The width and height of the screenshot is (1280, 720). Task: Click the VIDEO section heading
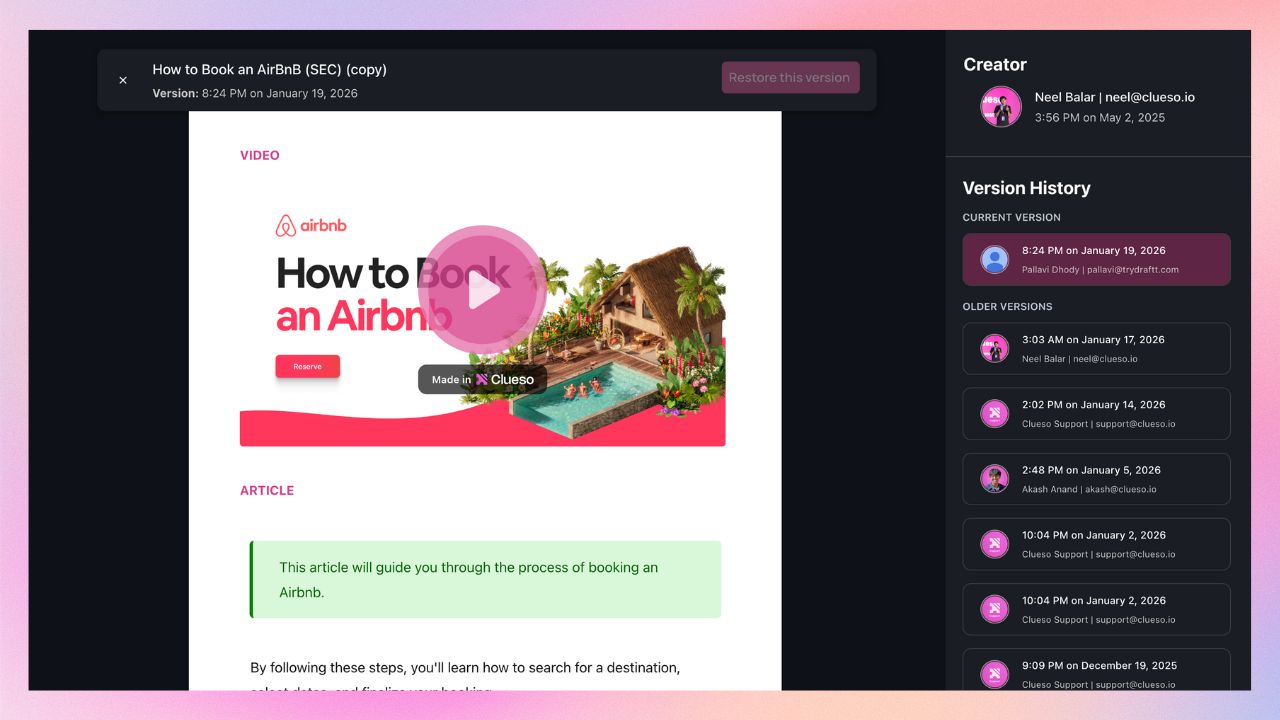pos(260,155)
